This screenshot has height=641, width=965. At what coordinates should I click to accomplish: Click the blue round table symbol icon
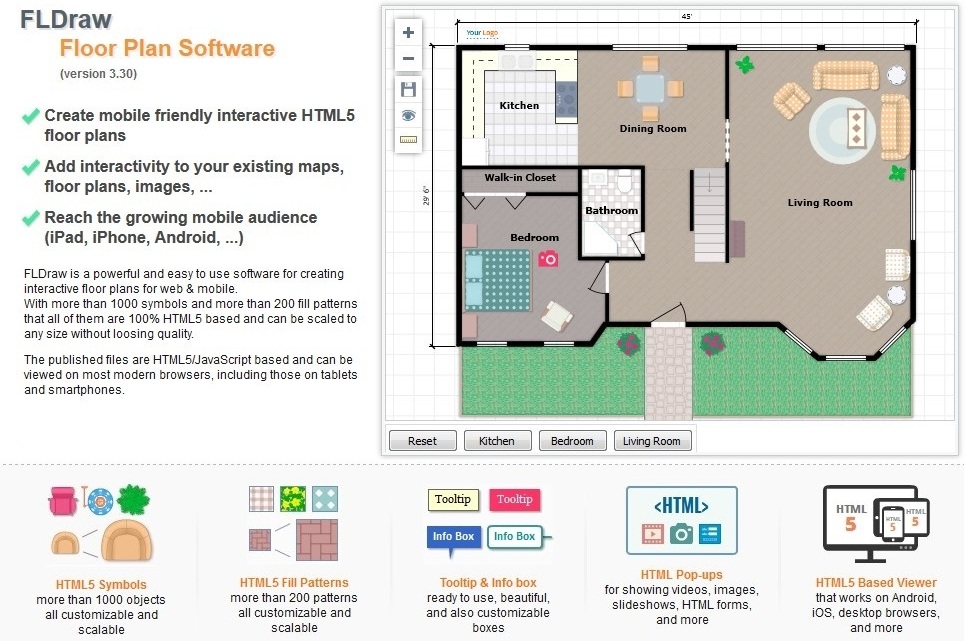(x=100, y=501)
